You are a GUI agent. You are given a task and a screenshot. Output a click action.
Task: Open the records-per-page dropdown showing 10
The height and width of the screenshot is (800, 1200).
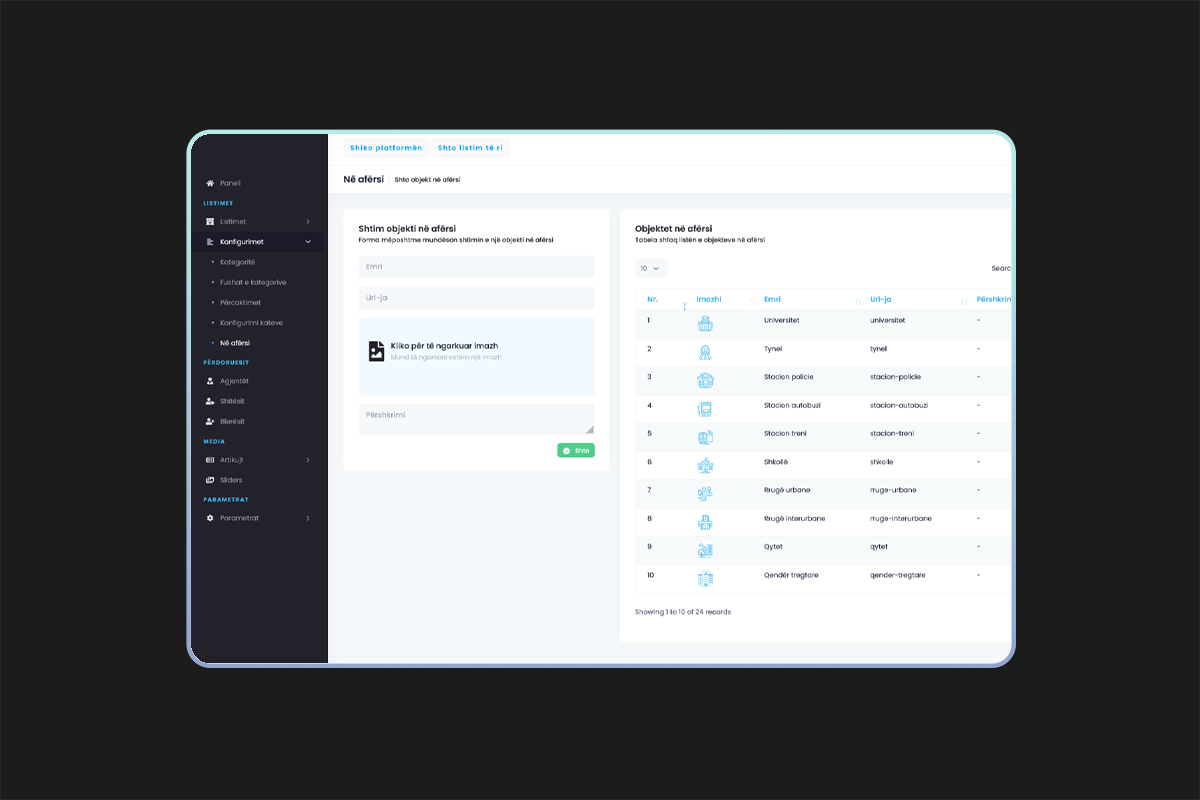pos(650,268)
